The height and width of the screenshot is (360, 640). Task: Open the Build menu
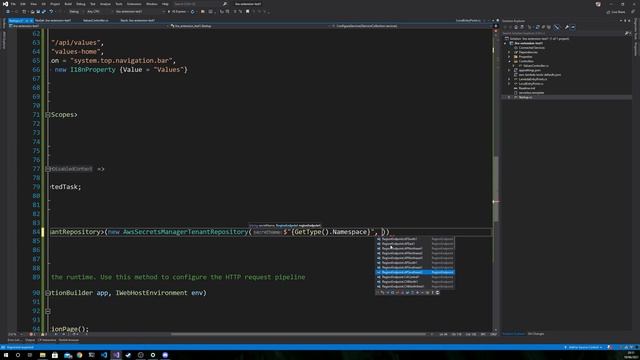click(68, 4)
